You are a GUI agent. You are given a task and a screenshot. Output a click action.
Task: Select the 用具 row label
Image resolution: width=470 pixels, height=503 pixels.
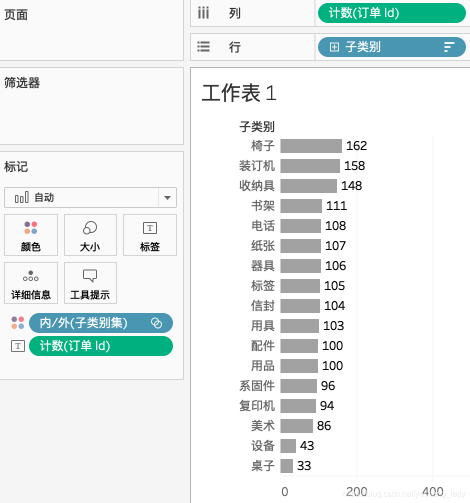(x=263, y=326)
